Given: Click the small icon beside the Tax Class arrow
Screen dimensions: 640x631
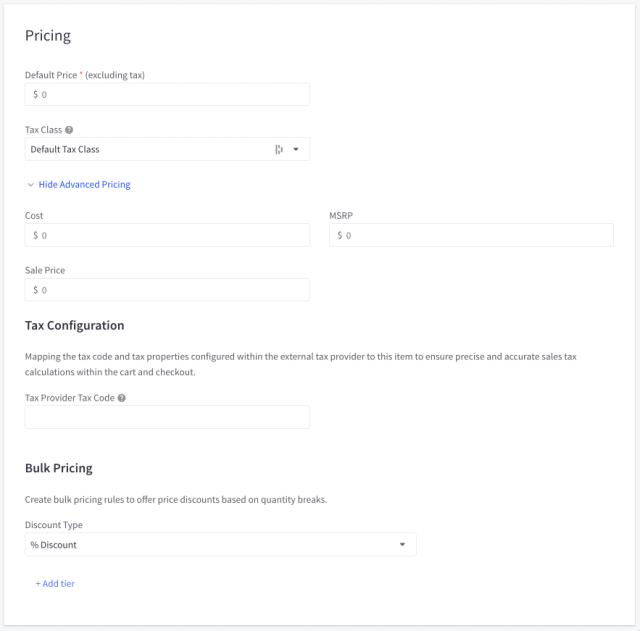Looking at the screenshot, I should click(x=279, y=150).
